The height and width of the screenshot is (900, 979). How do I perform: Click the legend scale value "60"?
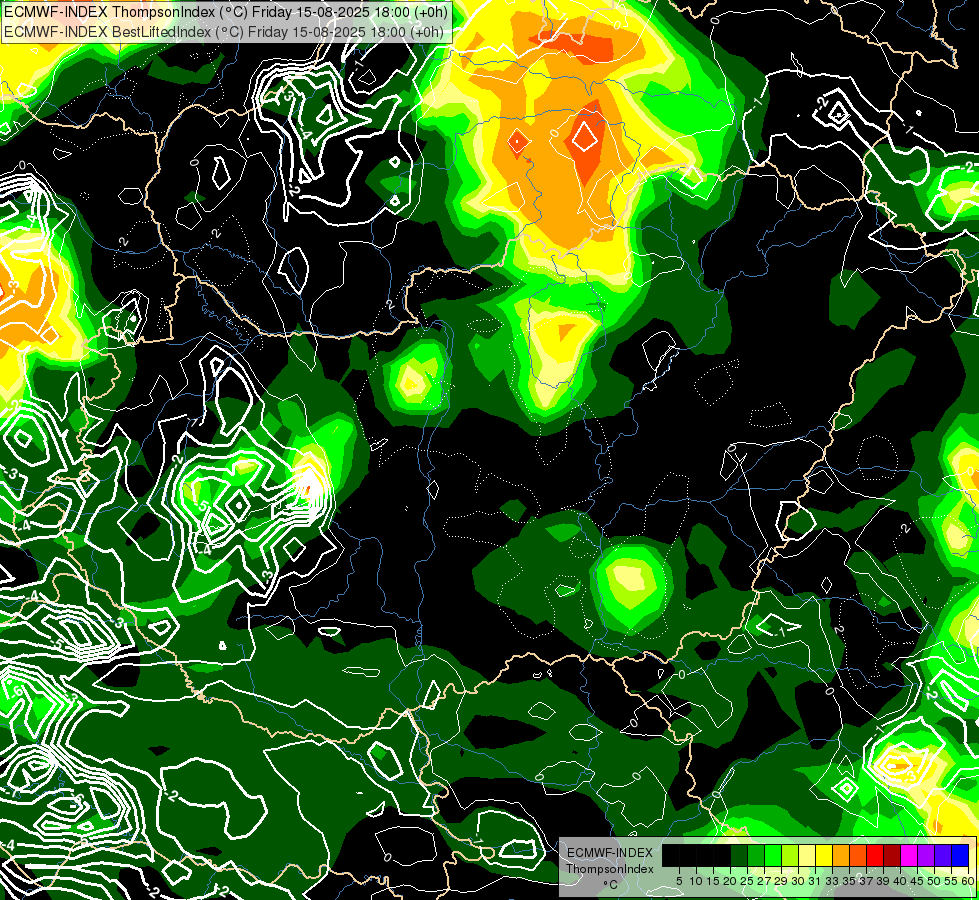(x=968, y=881)
